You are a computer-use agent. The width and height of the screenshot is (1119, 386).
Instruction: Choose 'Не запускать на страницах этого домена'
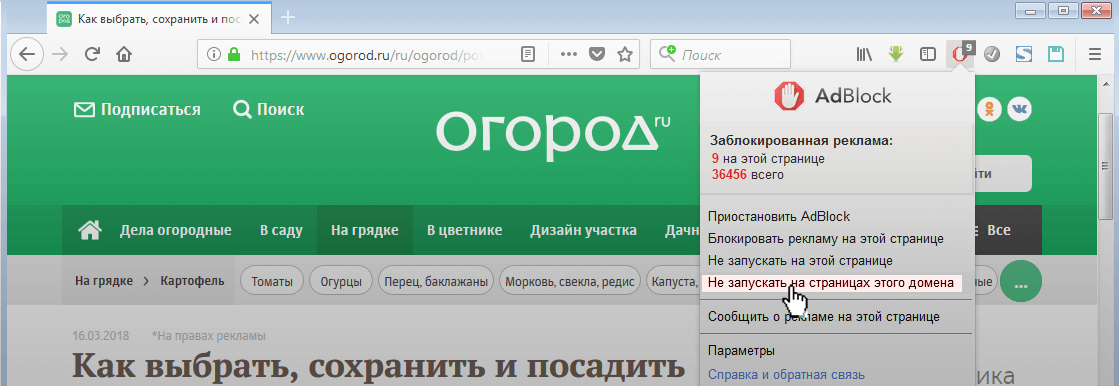[x=831, y=283]
